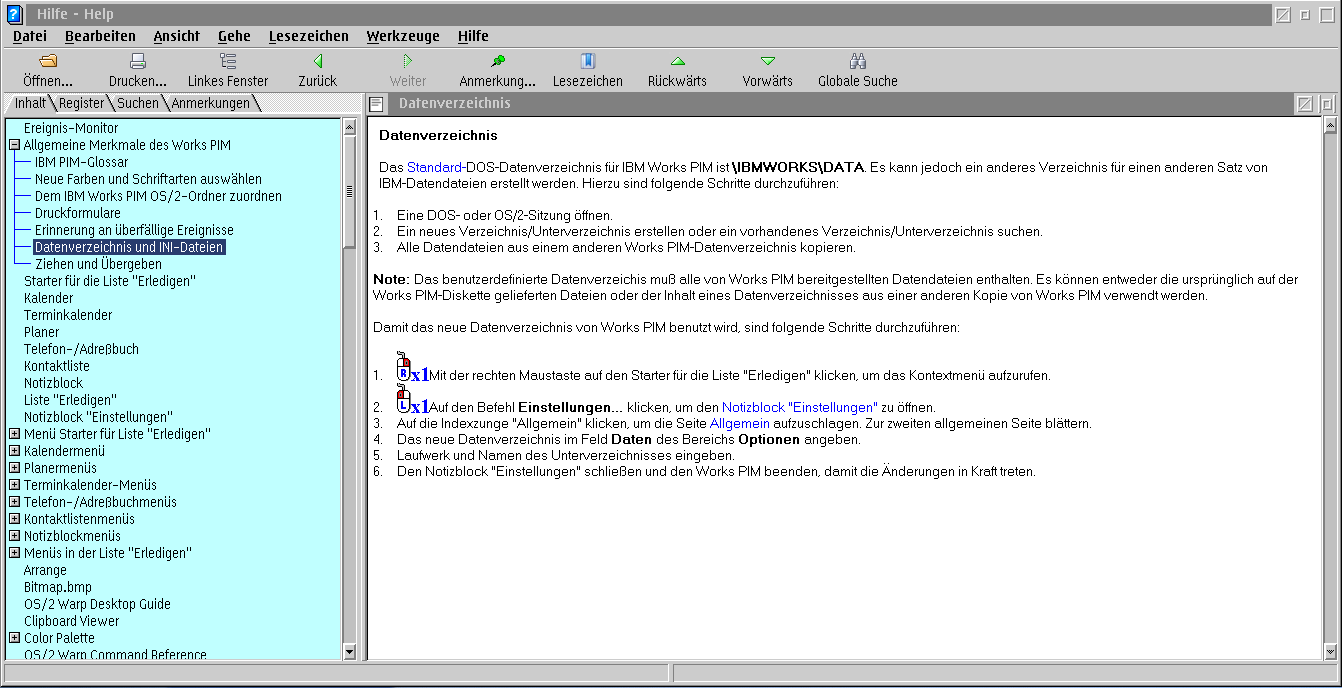Print topic using the Drucken icon
1342x688 pixels.
138,61
